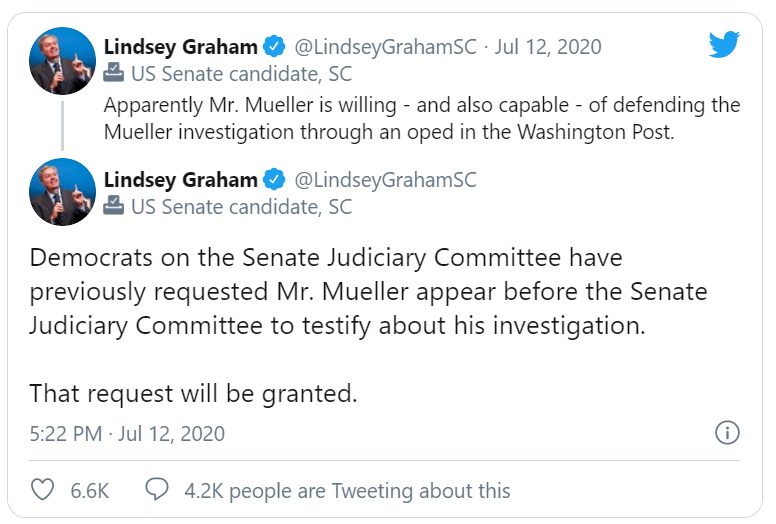Open the tweet info circle icon

(727, 433)
